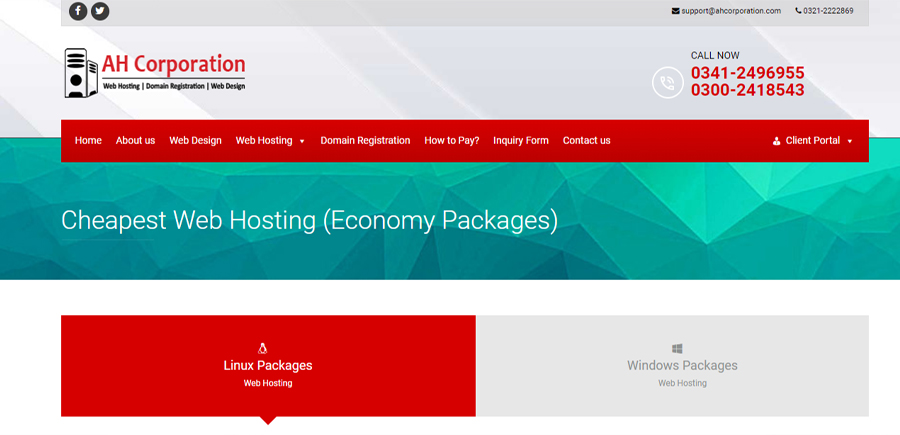
Task: Click the Client Portal user icon
Action: coord(777,141)
